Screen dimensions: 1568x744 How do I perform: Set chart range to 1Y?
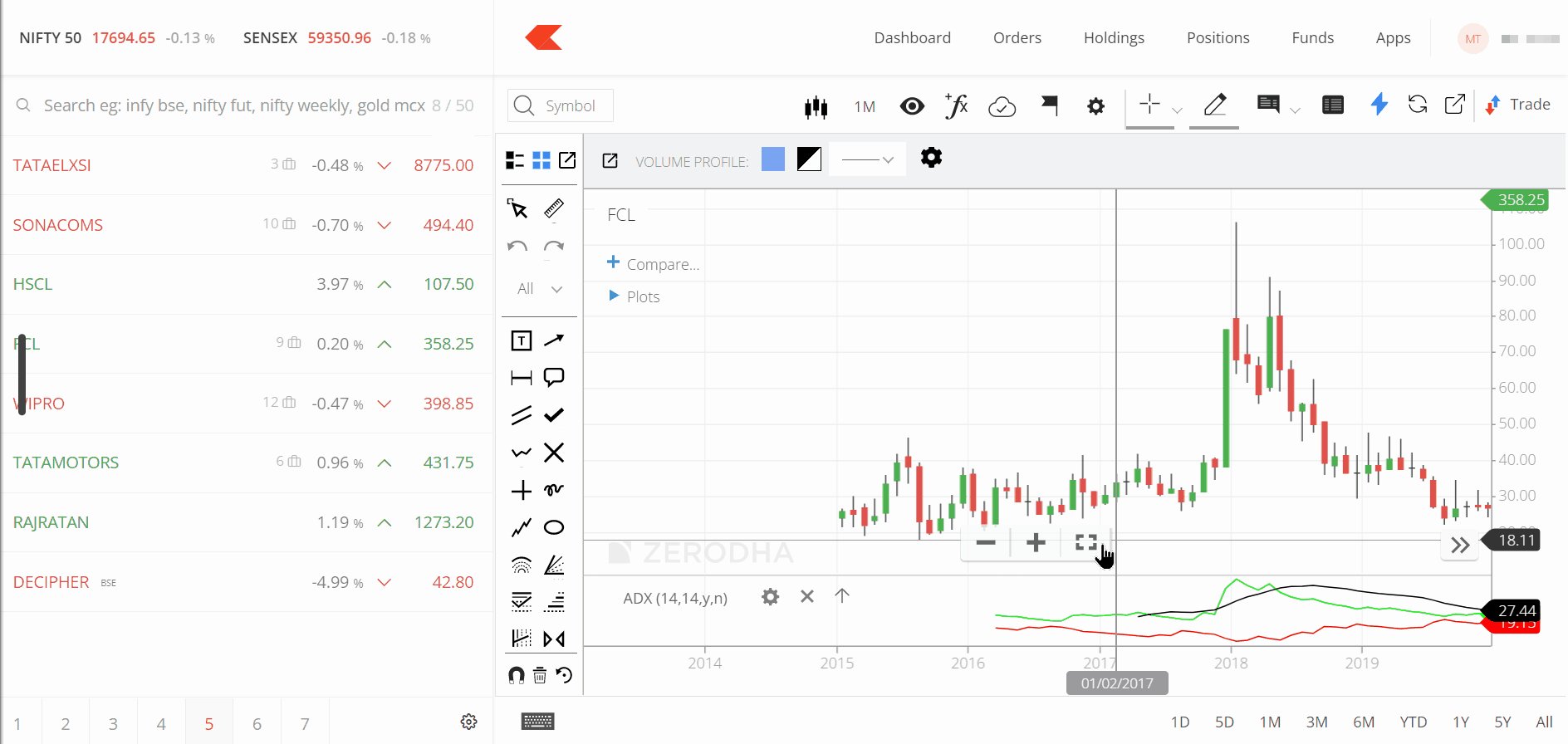pos(1461,722)
